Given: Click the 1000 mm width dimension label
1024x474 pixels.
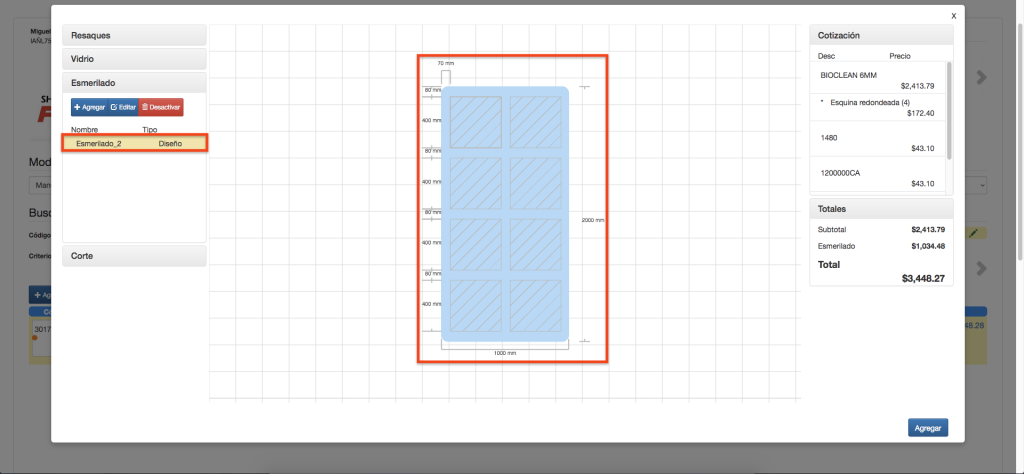Looking at the screenshot, I should [x=505, y=353].
